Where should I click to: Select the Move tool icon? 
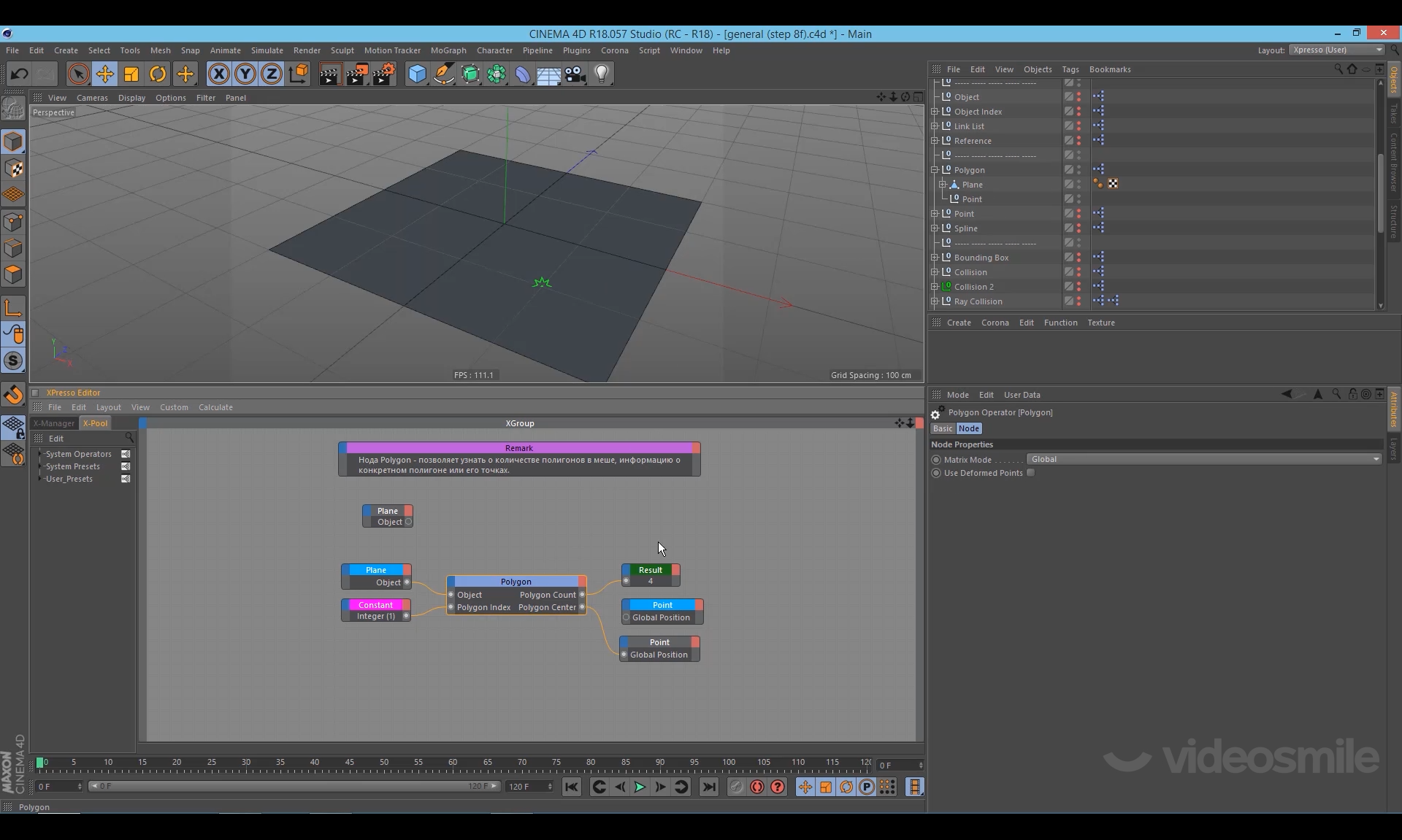pos(104,74)
